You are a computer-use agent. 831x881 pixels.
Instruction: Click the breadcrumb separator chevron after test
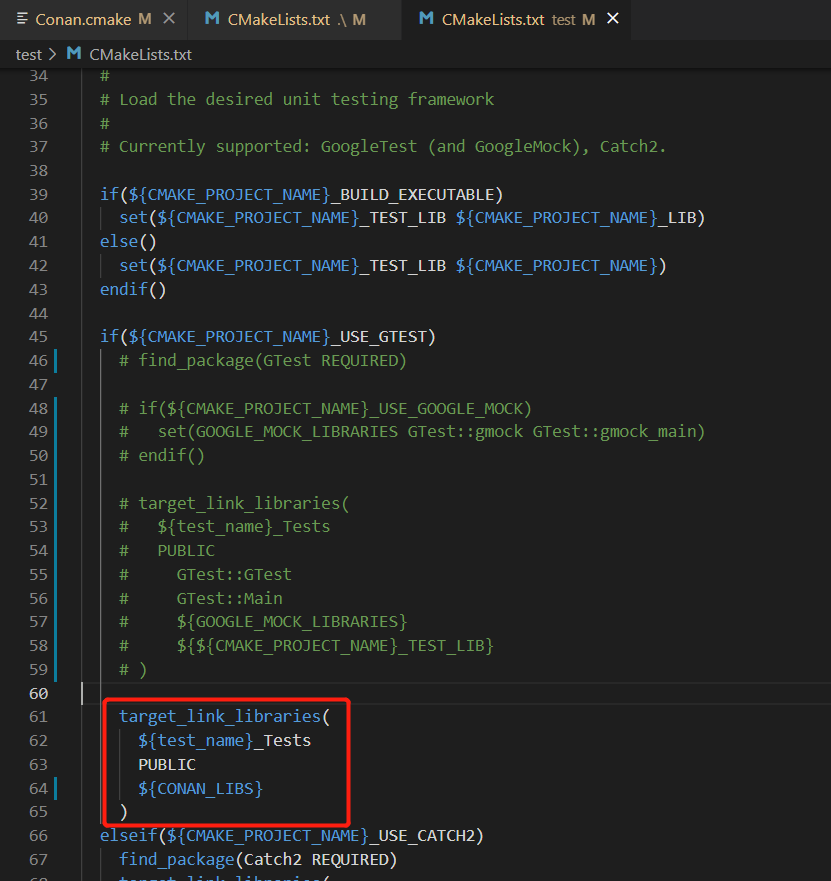[x=53, y=55]
